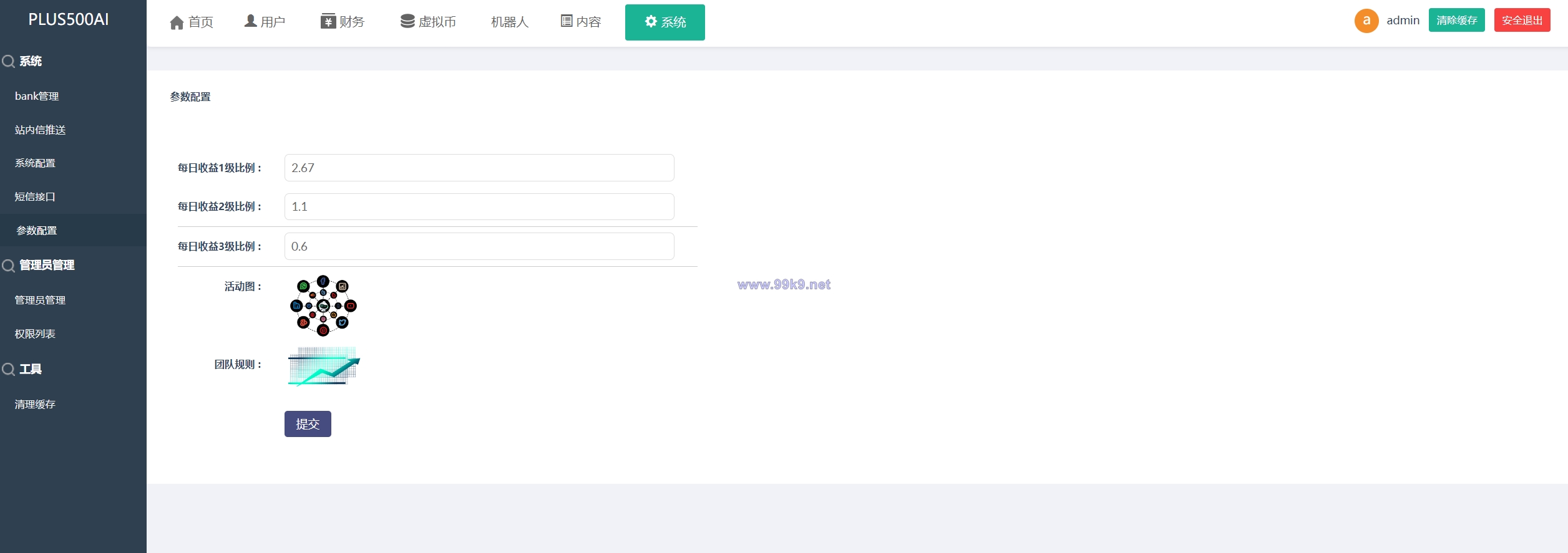Submit the form with 提交 button
The height and width of the screenshot is (553, 1568).
308,424
